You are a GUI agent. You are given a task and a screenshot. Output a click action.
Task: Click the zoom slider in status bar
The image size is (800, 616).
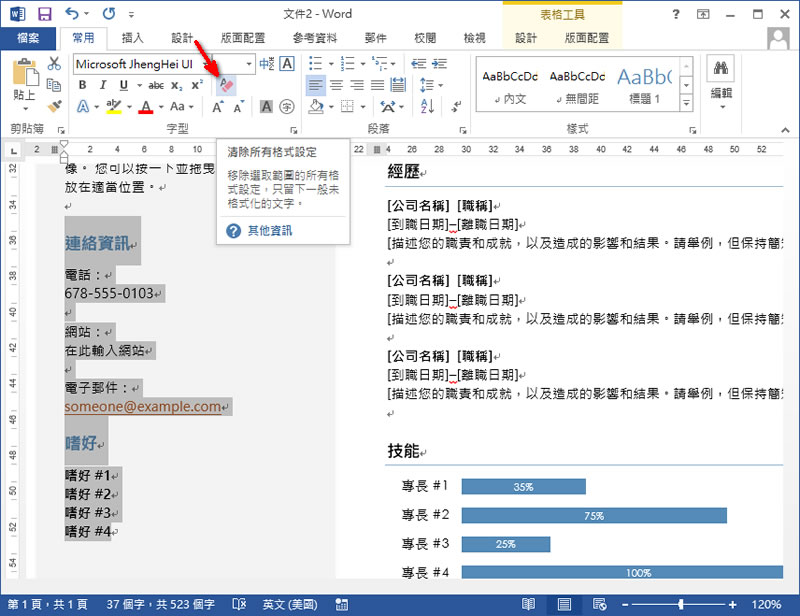pos(681,605)
